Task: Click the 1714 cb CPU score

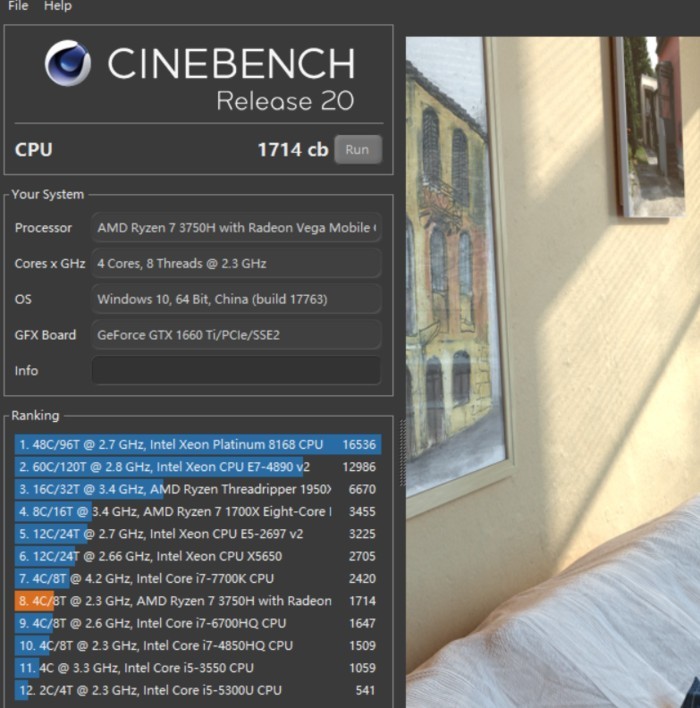Action: coord(293,150)
